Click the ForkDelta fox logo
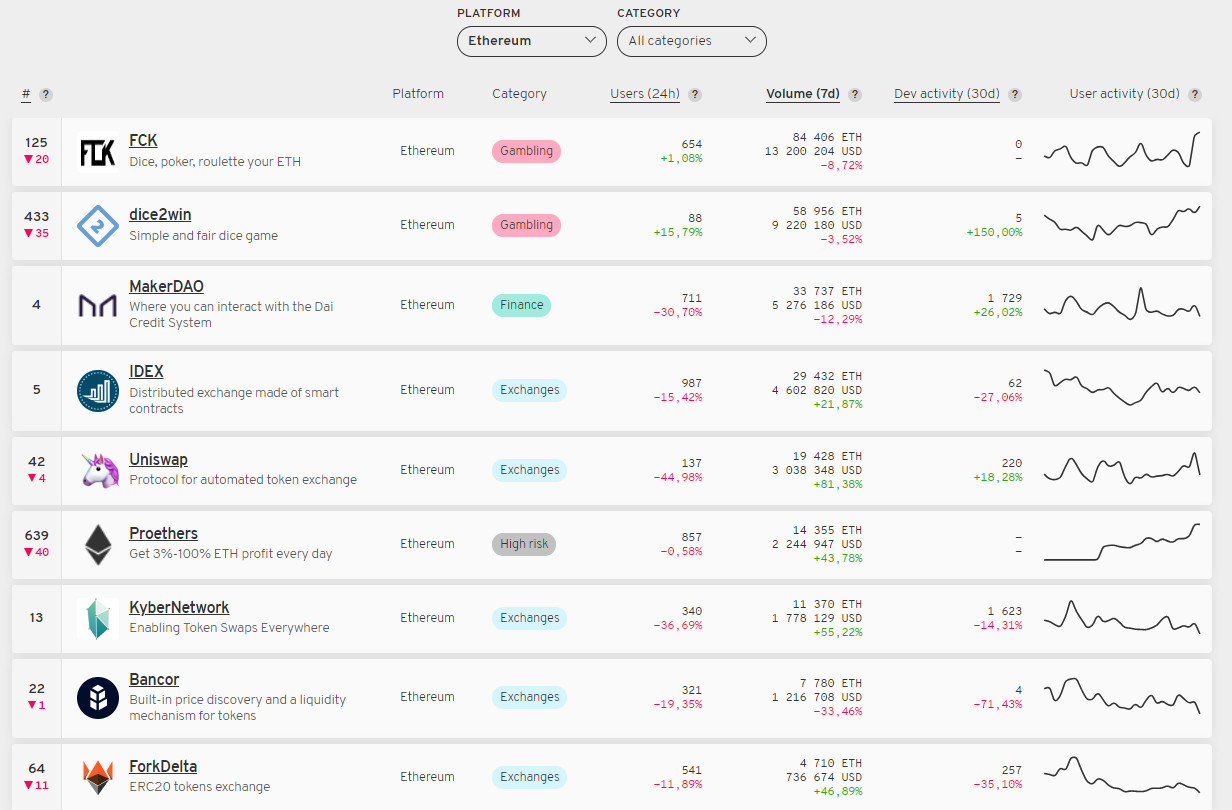1232x810 pixels. (97, 777)
